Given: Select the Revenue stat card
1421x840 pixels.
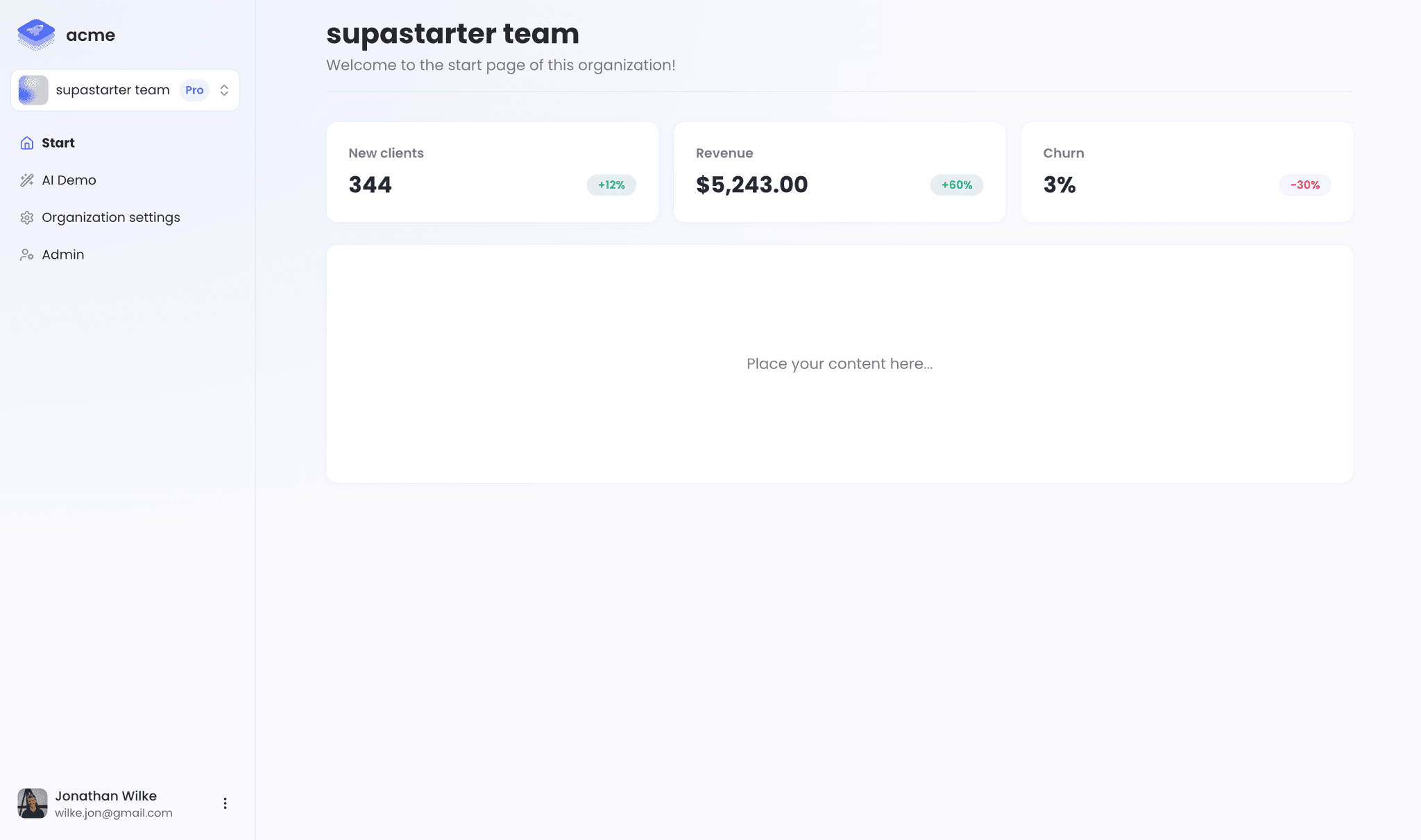Looking at the screenshot, I should (x=839, y=171).
